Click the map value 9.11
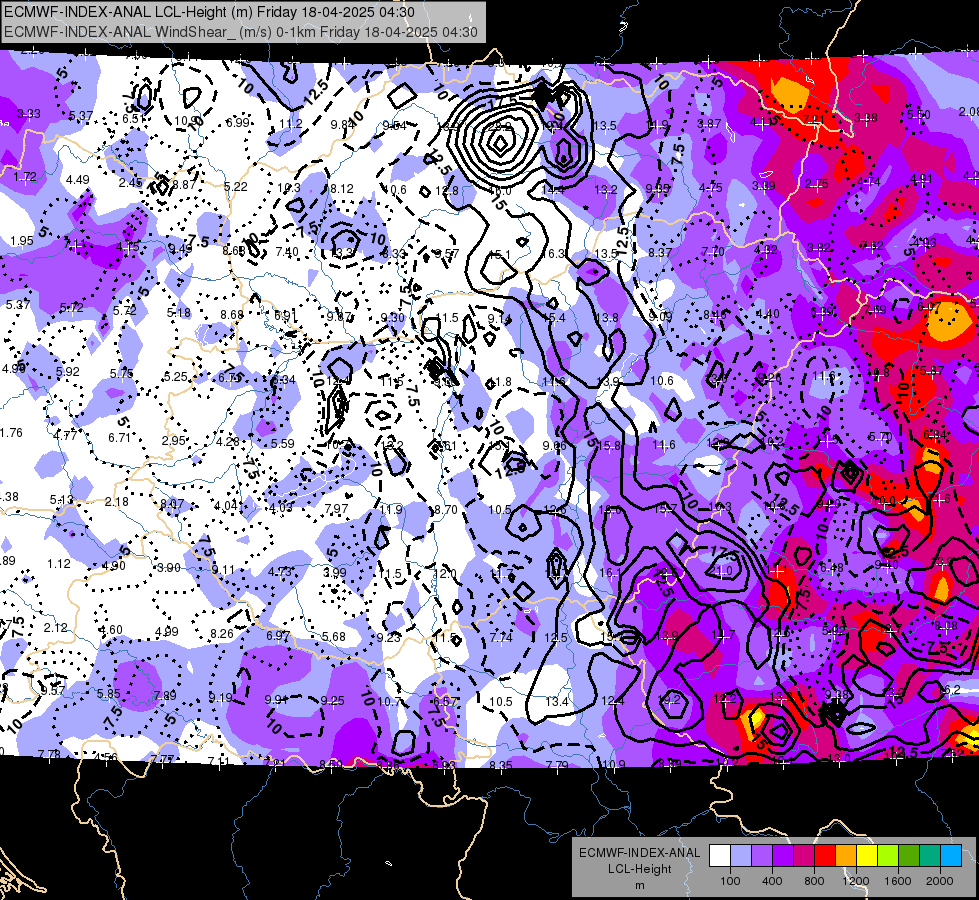 [x=223, y=570]
